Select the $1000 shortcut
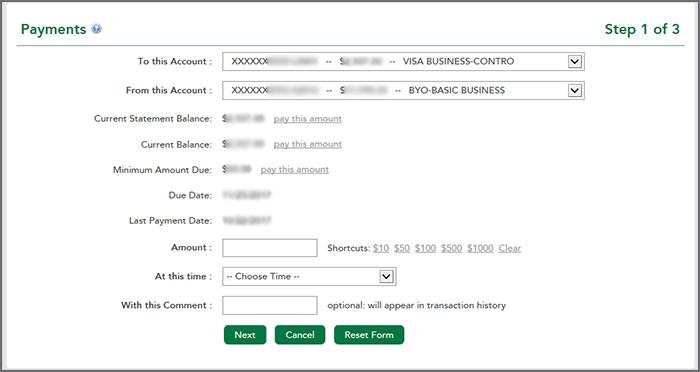This screenshot has height=372, width=700. click(x=480, y=248)
